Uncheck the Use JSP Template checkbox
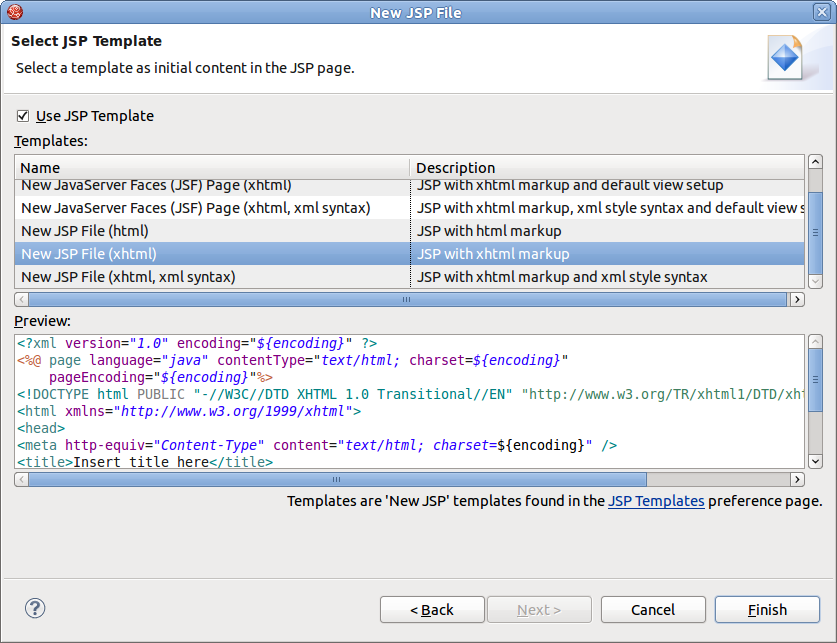Screen dimensions: 837x643 (22, 116)
